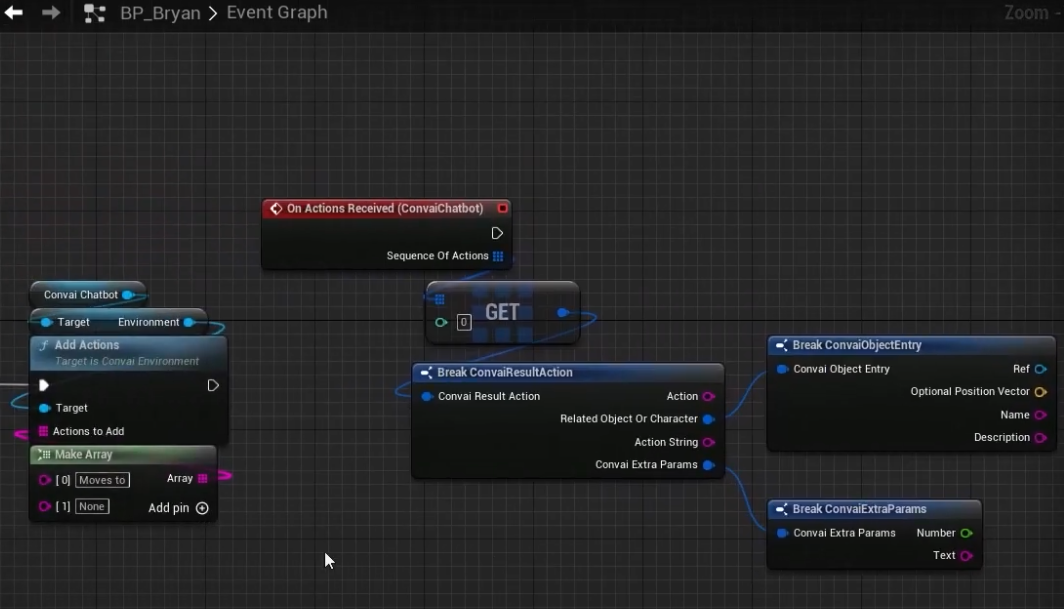Click the Make Array index 1 pin

point(45,506)
